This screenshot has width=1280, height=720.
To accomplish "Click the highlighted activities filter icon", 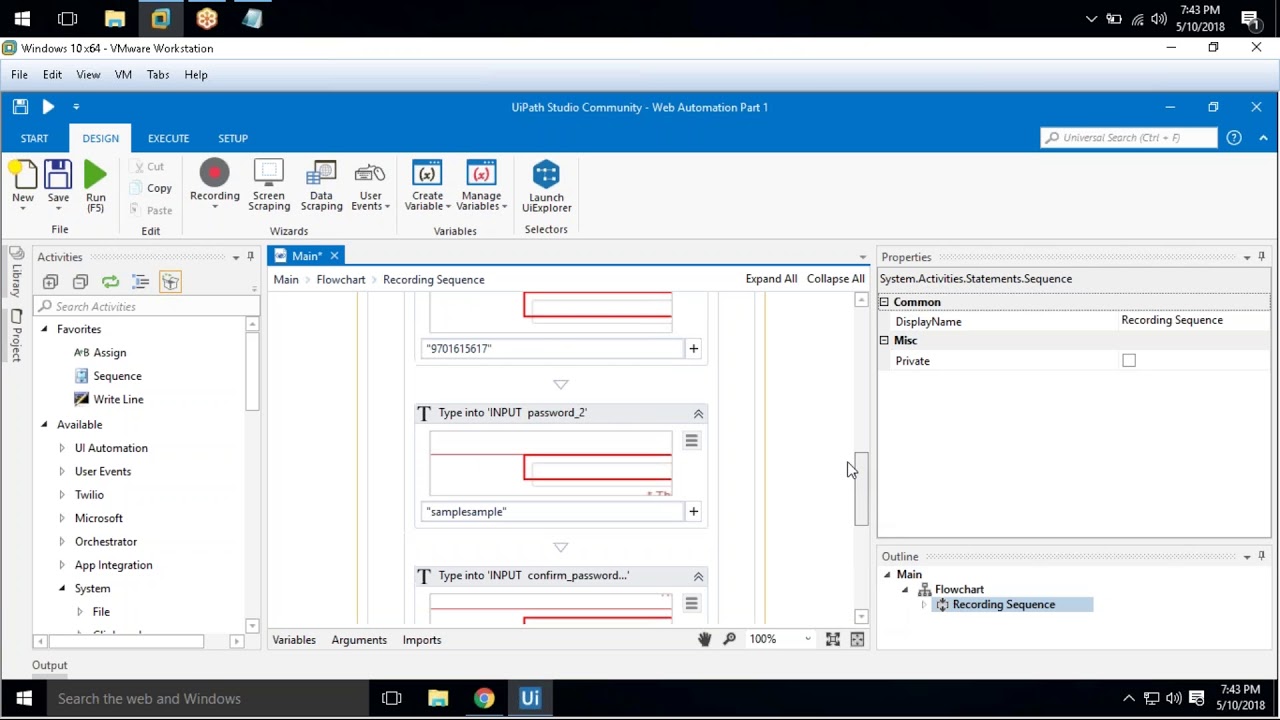I will (170, 282).
